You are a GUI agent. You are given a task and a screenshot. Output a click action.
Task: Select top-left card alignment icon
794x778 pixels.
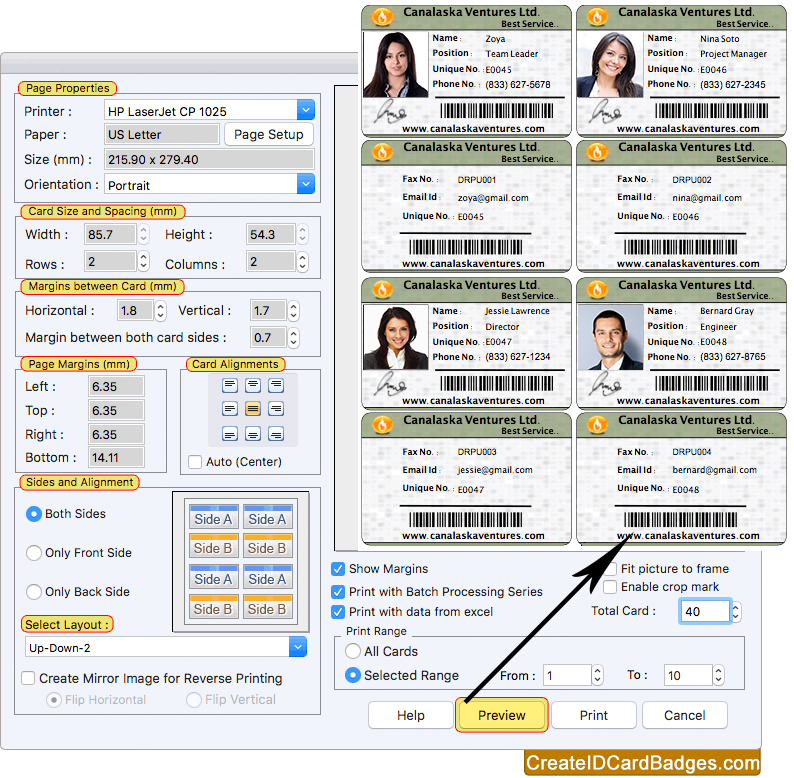click(x=230, y=385)
